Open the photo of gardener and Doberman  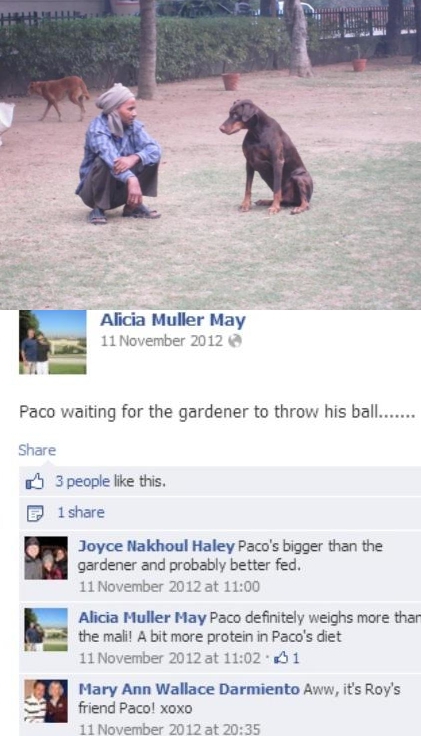[x=210, y=154]
